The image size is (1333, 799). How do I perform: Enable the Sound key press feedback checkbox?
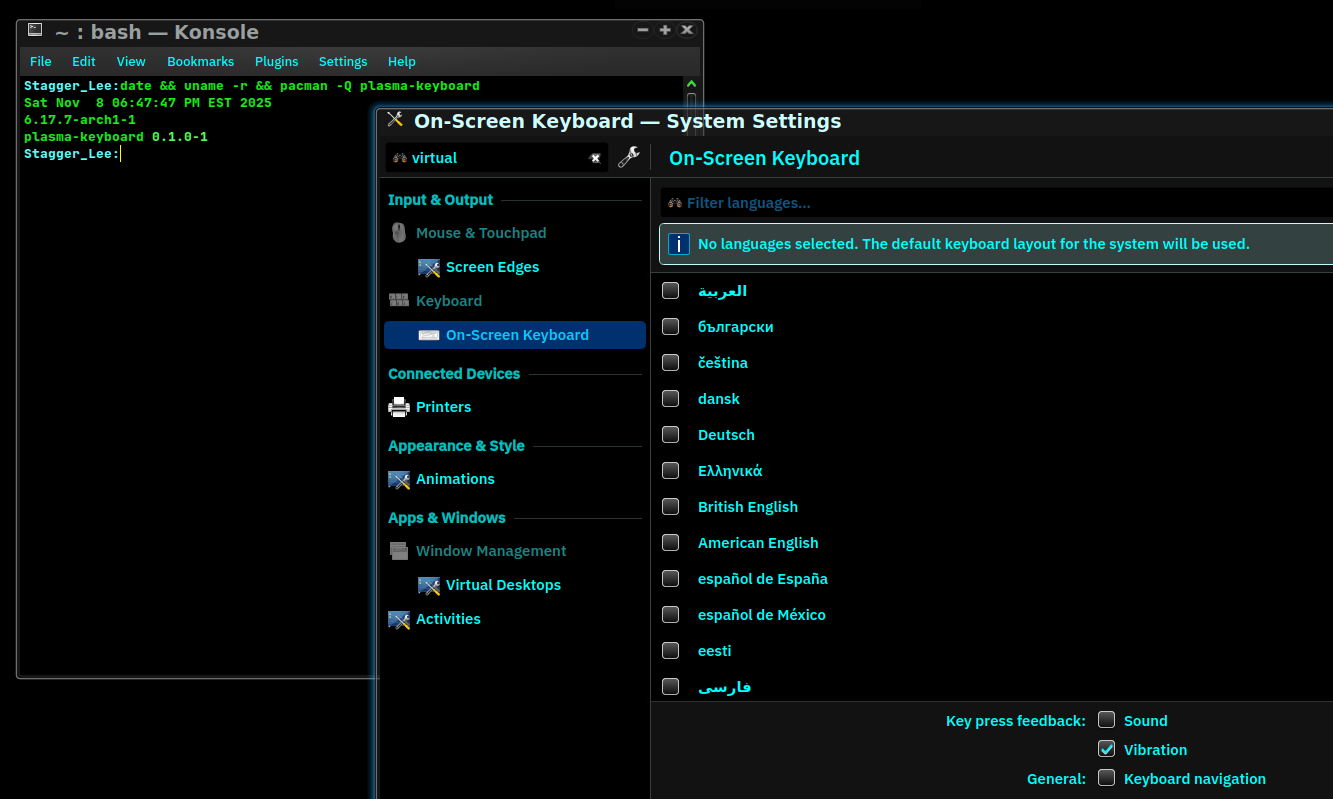(1107, 720)
